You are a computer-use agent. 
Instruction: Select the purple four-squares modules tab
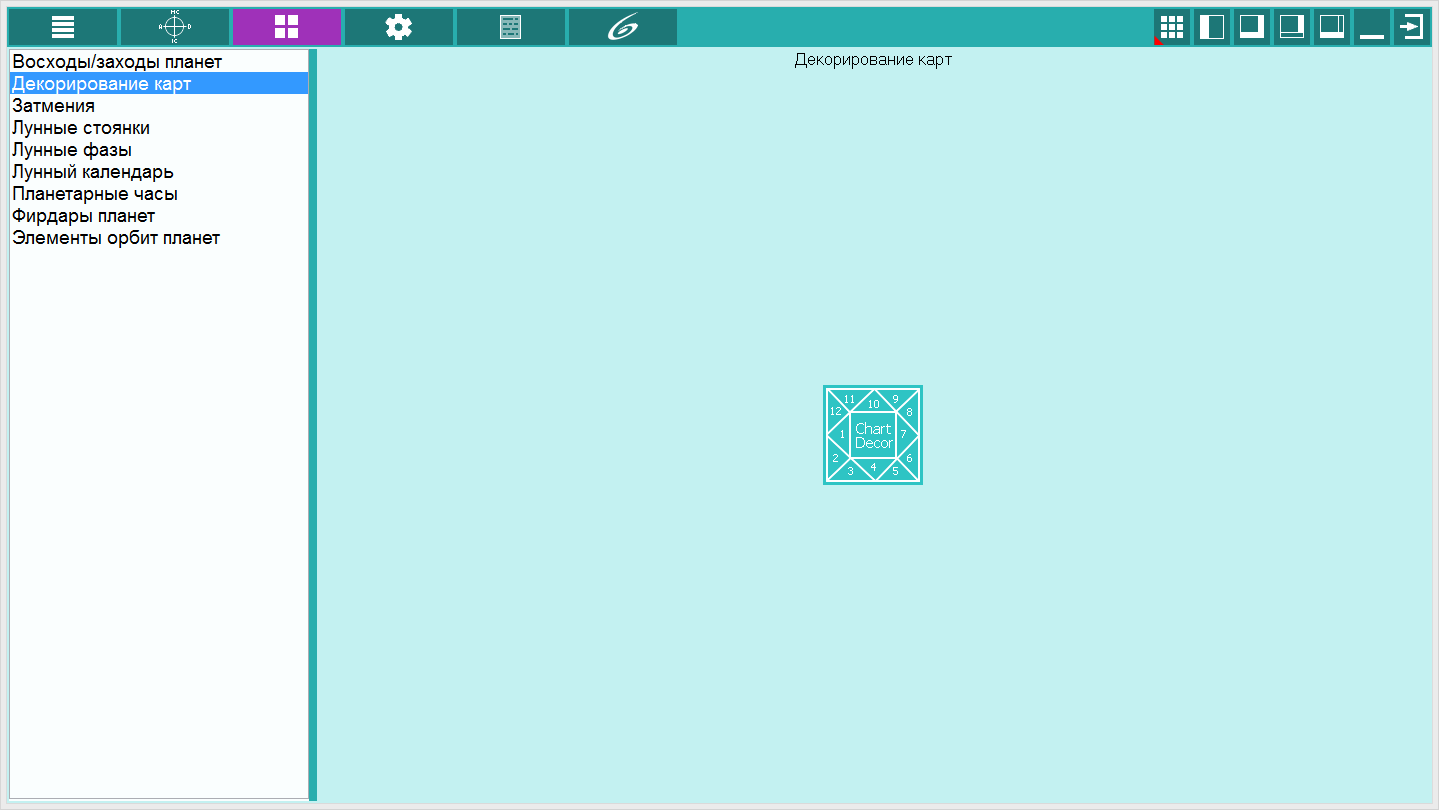(287, 27)
